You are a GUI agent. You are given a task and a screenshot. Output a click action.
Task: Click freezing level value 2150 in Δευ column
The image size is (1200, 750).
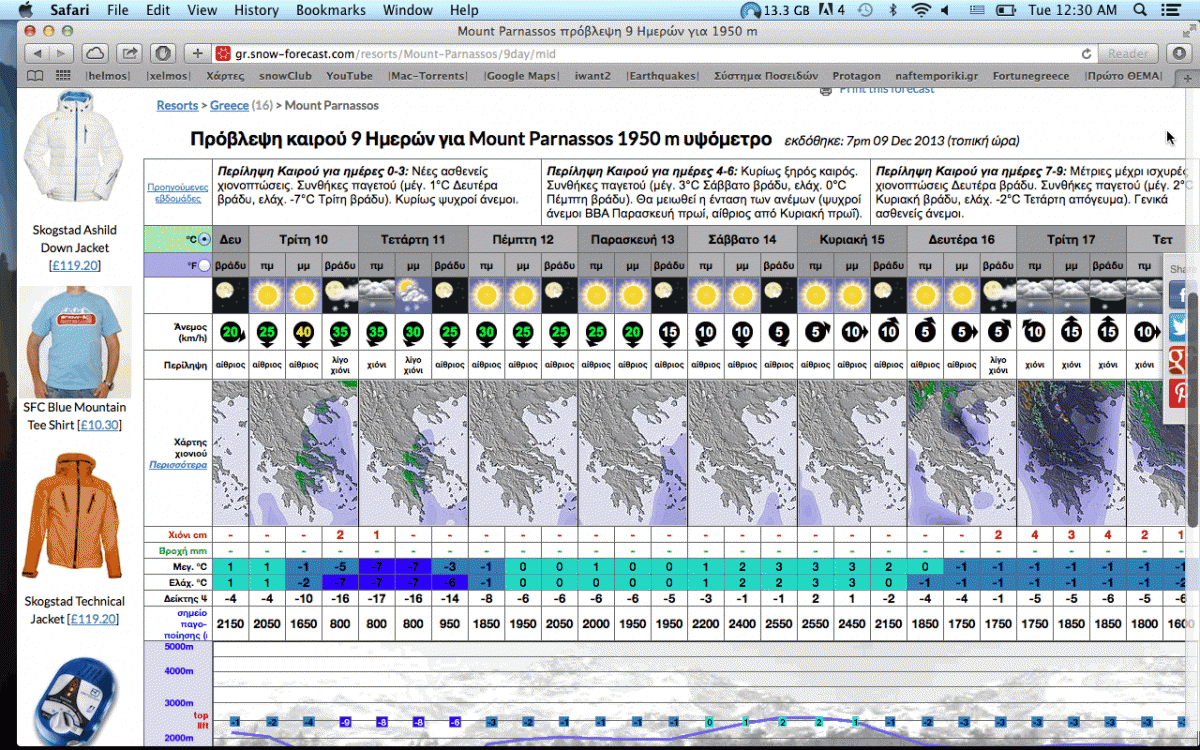point(231,623)
